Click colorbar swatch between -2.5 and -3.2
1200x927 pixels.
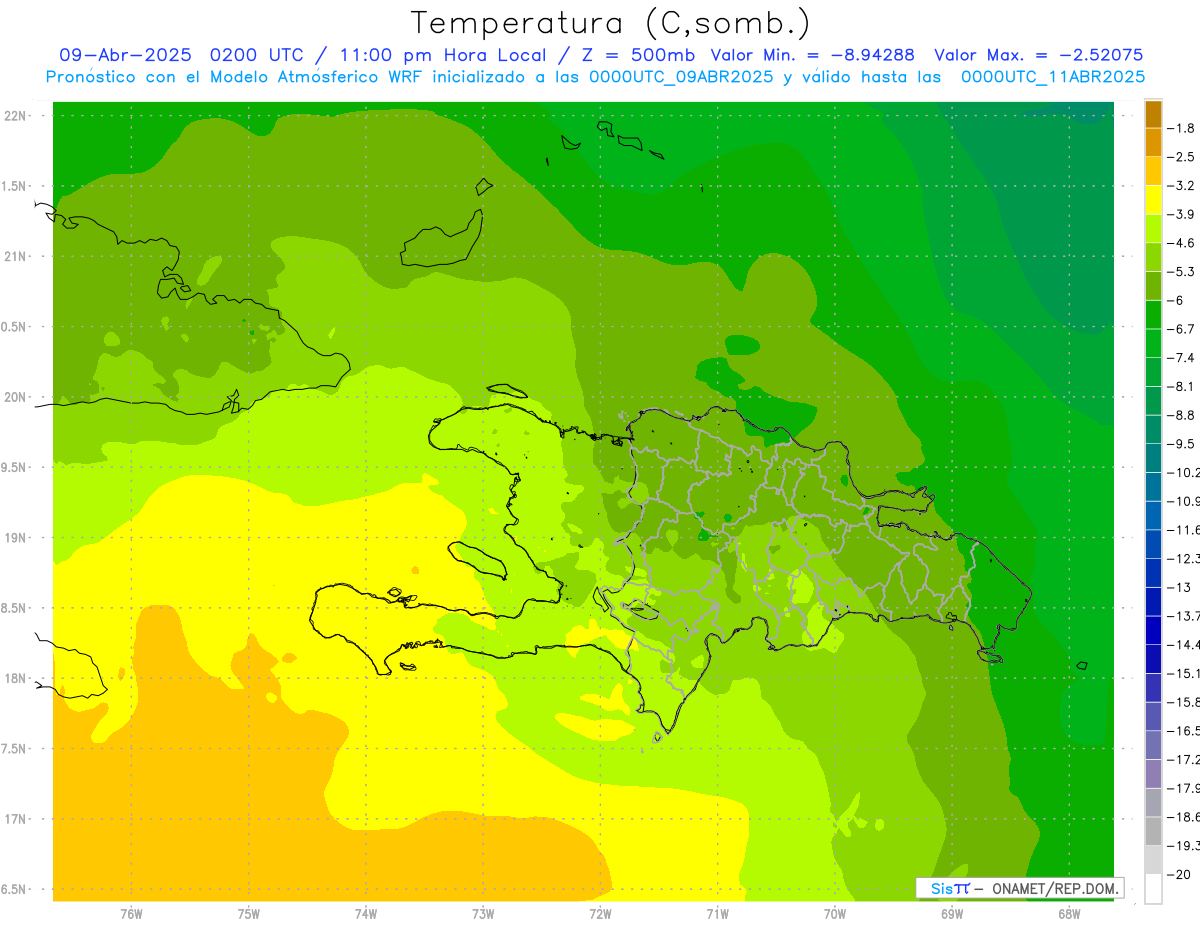(1153, 172)
